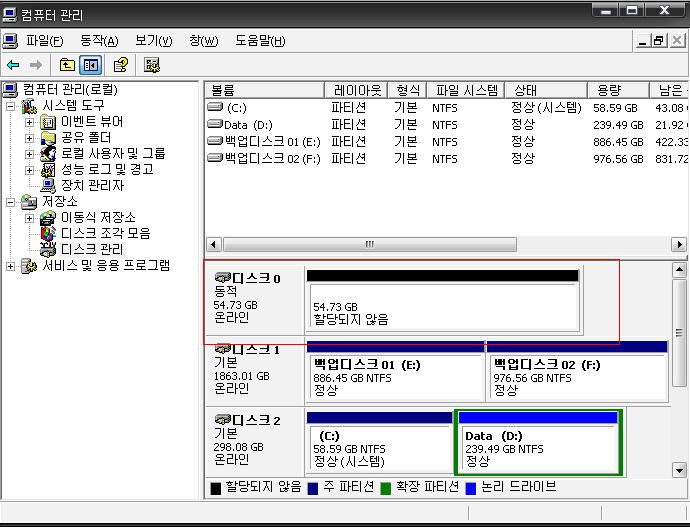Sort by the 용량 column header
This screenshot has width=690, height=527.
618,91
